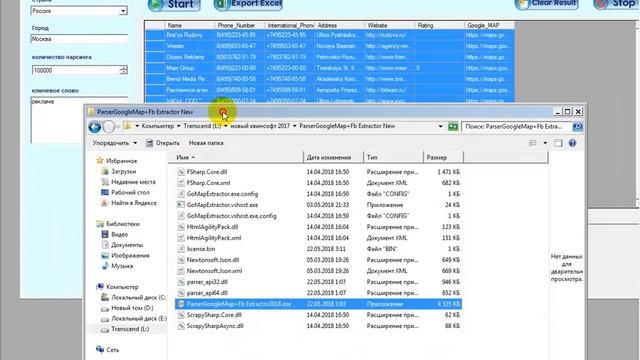This screenshot has width=640, height=360.
Task: Click the change view icon in Explorer toolbar
Action: (x=533, y=143)
